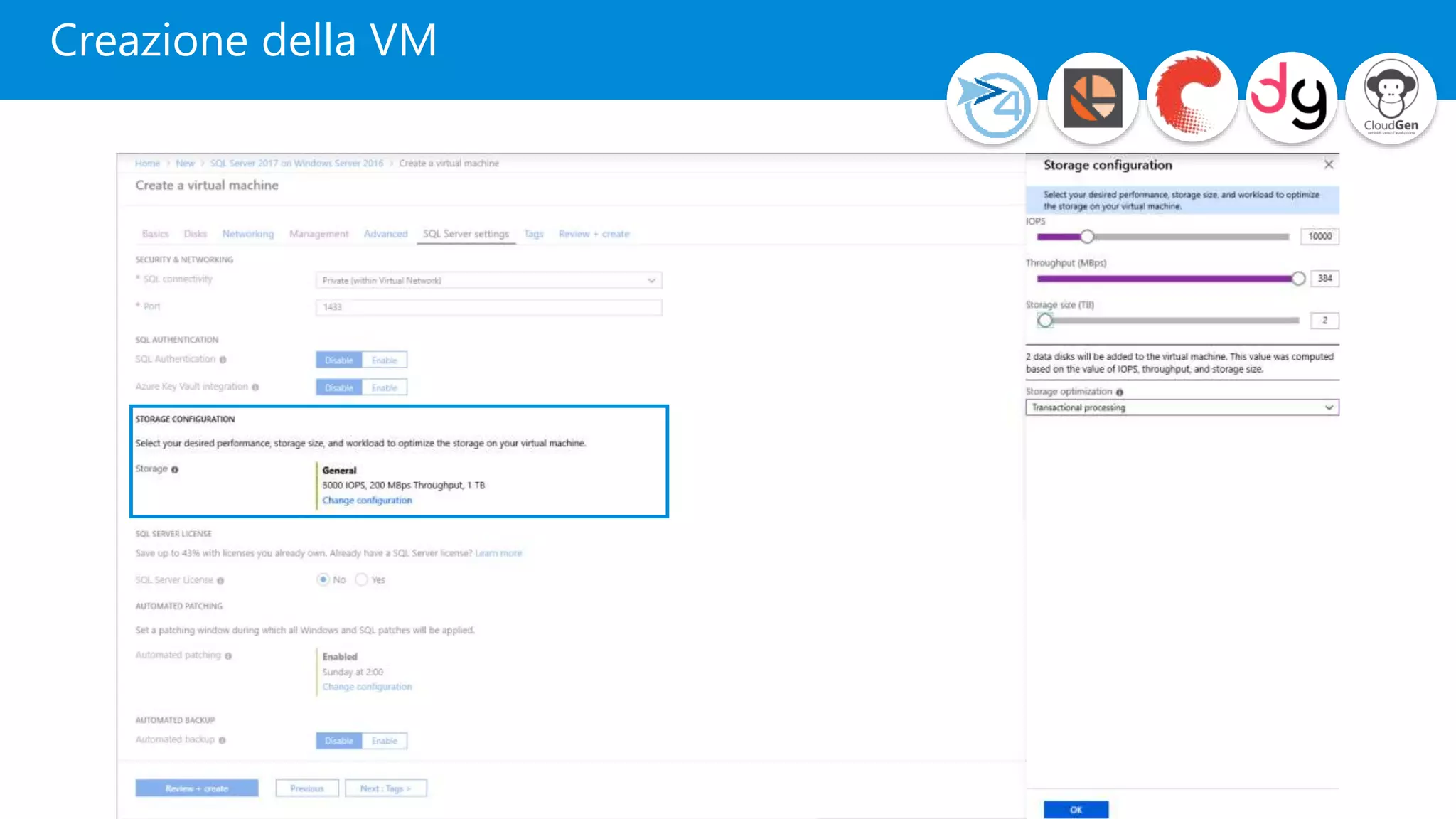Select Yes for SQL Server License
The width and height of the screenshot is (1456, 819).
[362, 579]
